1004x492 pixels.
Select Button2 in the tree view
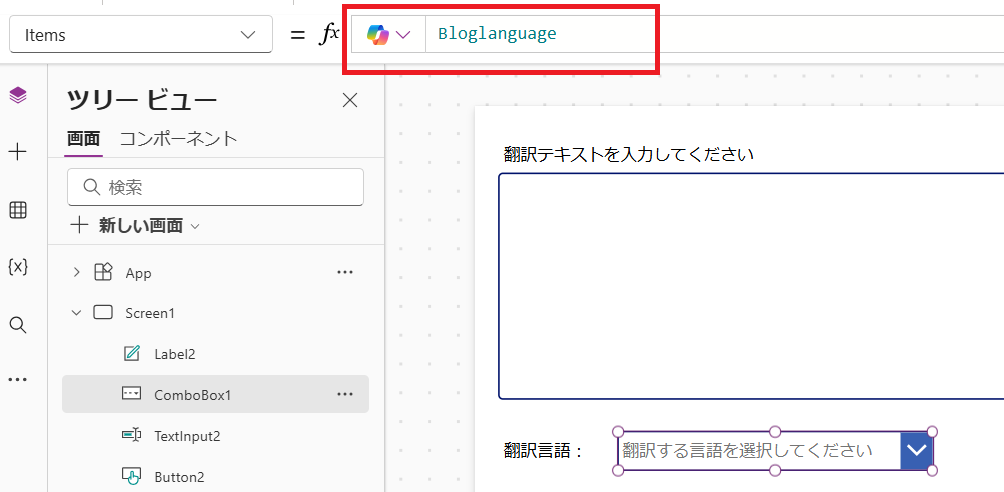point(178,477)
